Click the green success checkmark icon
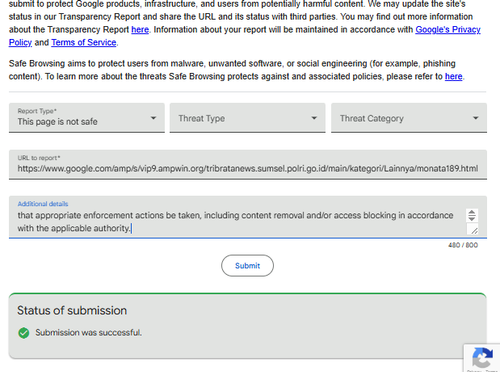The width and height of the screenshot is (500, 372). [x=24, y=333]
